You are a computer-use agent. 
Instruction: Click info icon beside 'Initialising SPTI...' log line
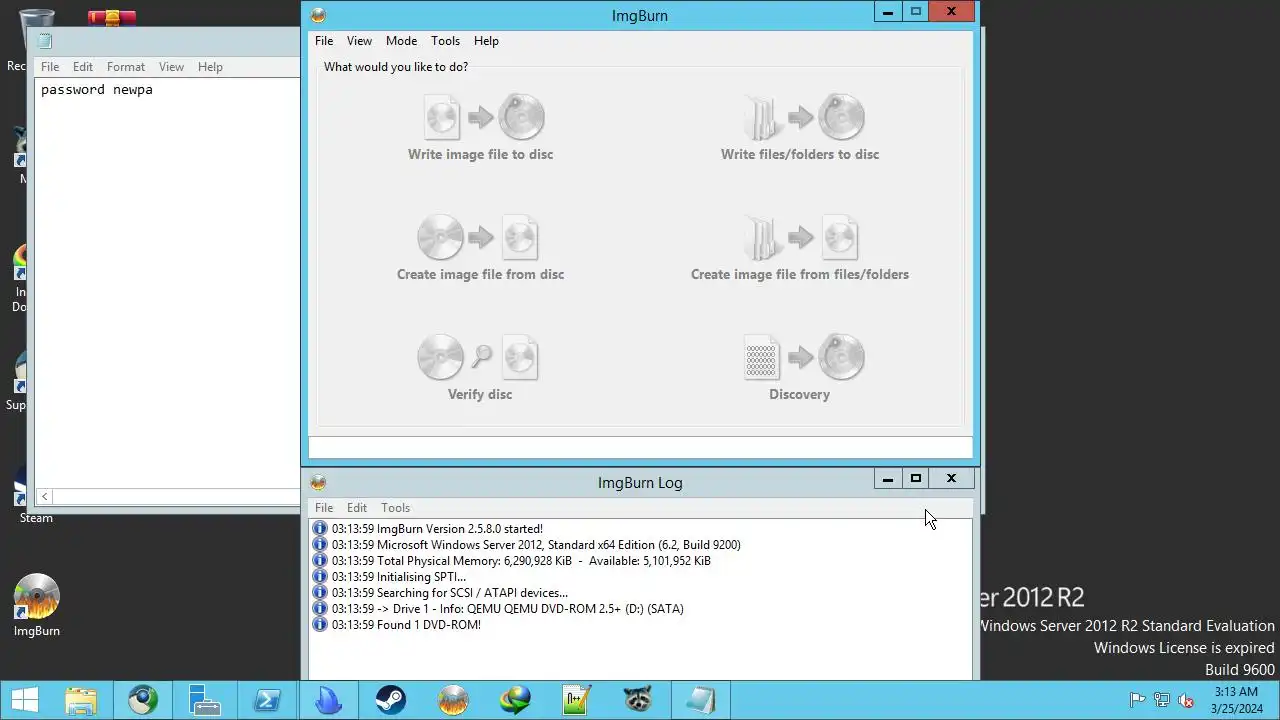click(x=320, y=577)
